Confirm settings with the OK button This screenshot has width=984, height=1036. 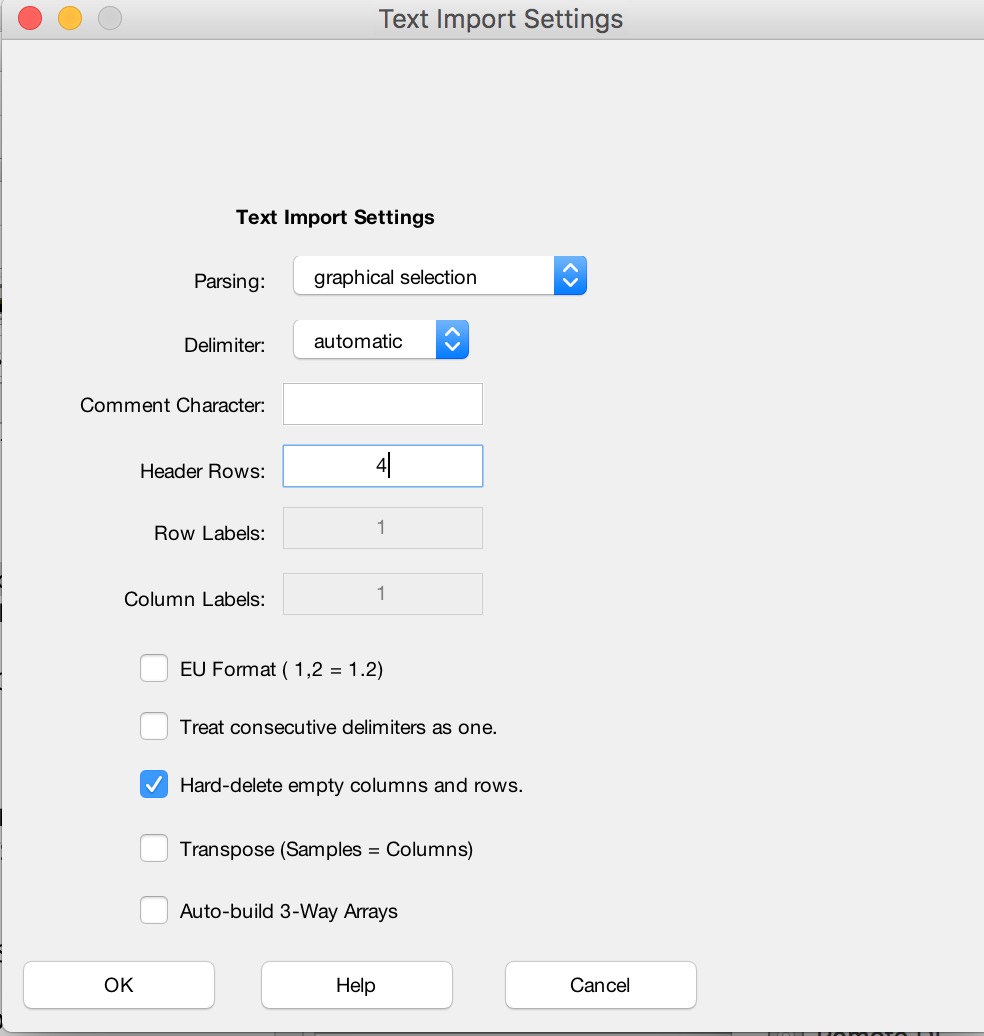pos(118,985)
